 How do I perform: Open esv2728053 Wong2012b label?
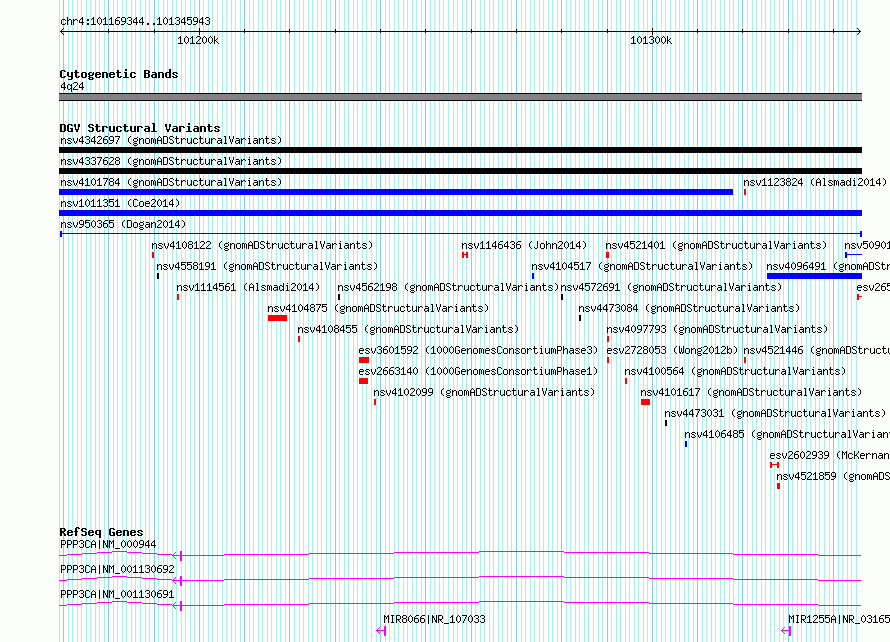click(673, 350)
